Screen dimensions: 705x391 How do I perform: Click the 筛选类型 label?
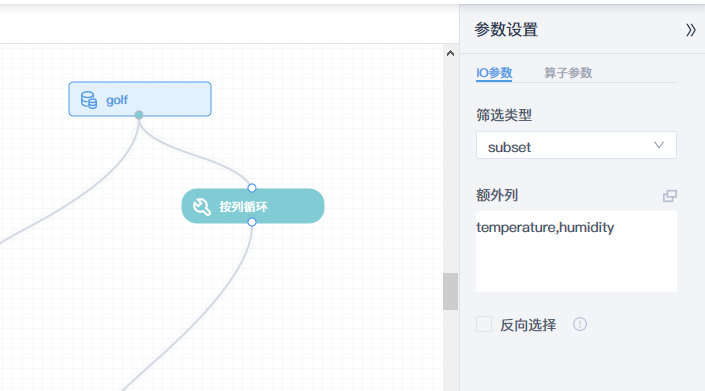pyautogui.click(x=504, y=116)
